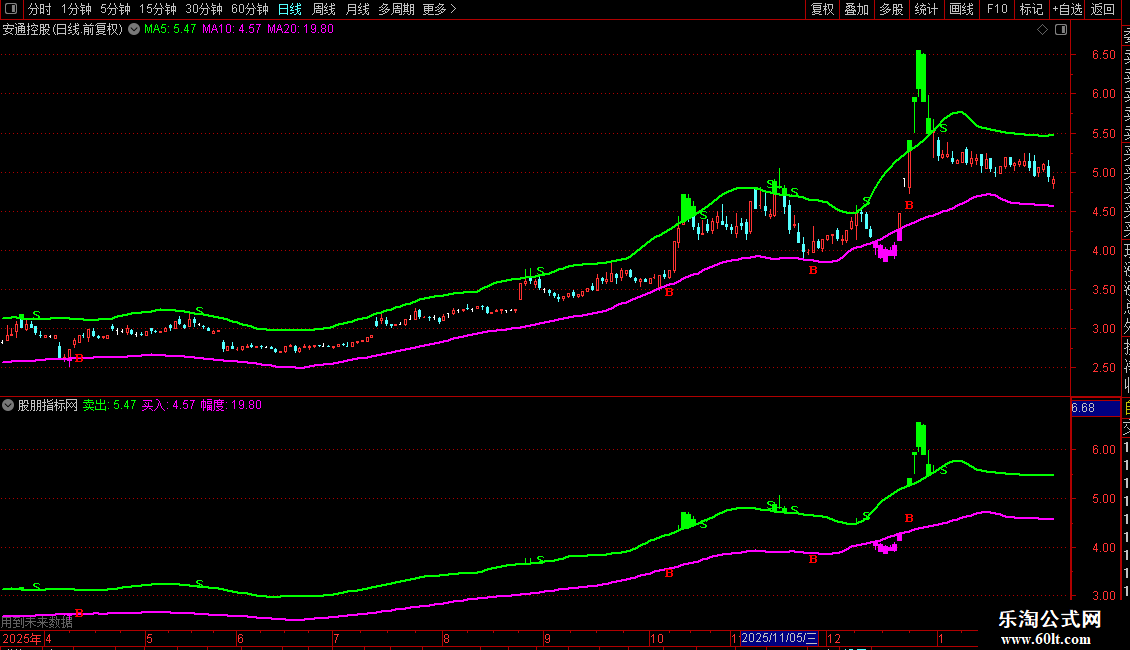
Task: Open dropdown next to 安通控股 title
Action: click(x=134, y=30)
